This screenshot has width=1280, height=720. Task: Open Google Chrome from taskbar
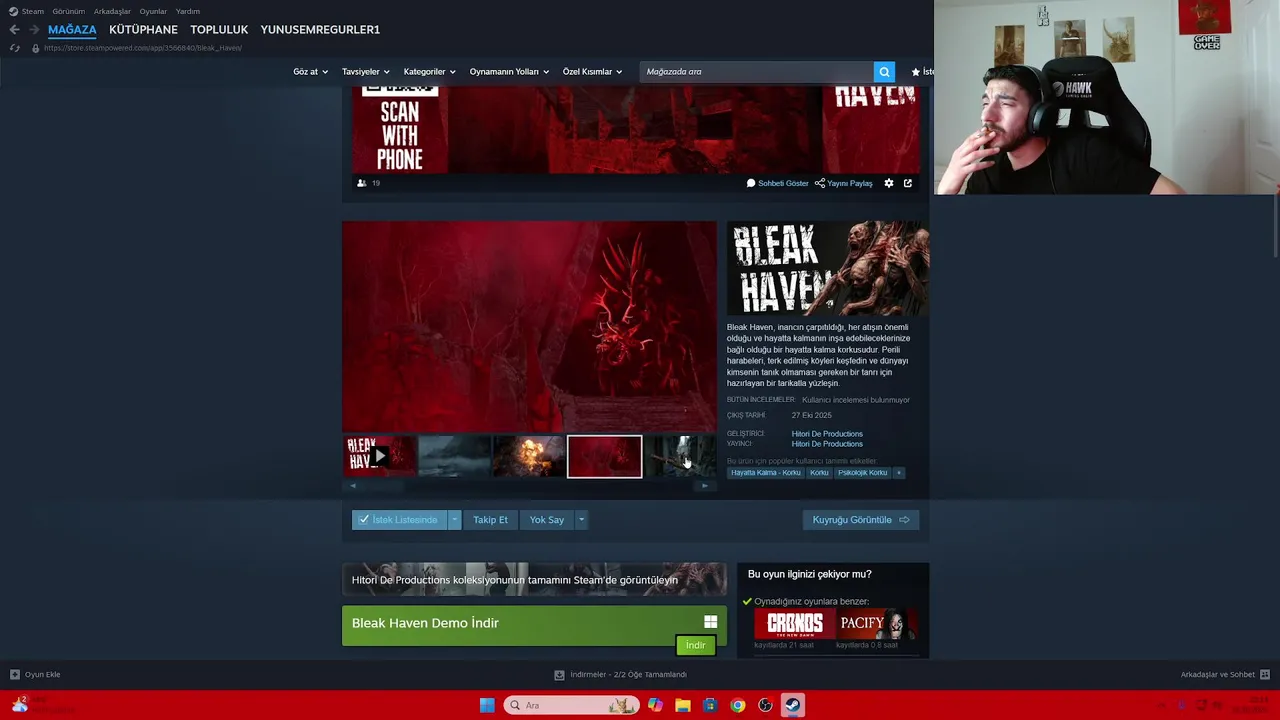click(x=737, y=705)
